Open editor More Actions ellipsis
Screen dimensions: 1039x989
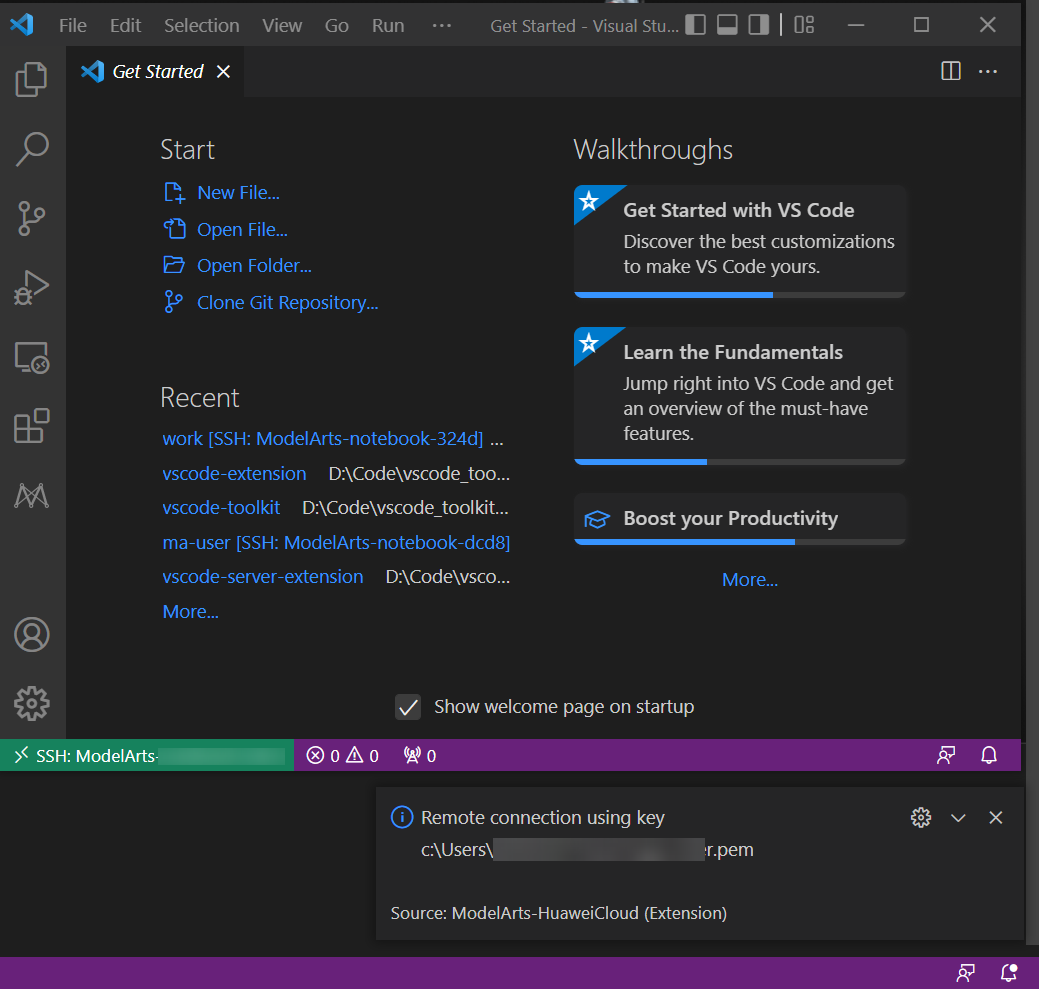point(988,71)
